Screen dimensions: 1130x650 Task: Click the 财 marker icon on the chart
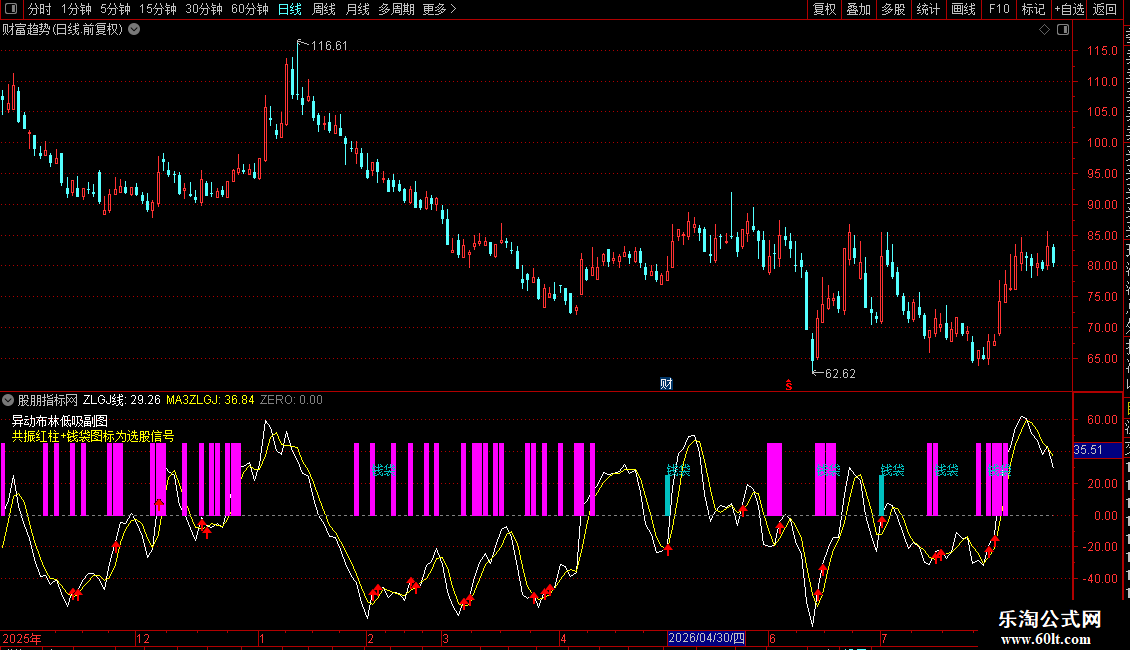click(x=667, y=384)
